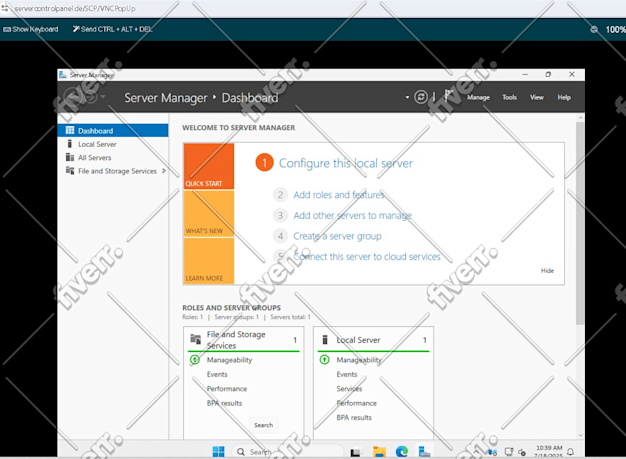The width and height of the screenshot is (626, 459).
Task: Open the navigation history dropdown arrow
Action: coord(103,97)
